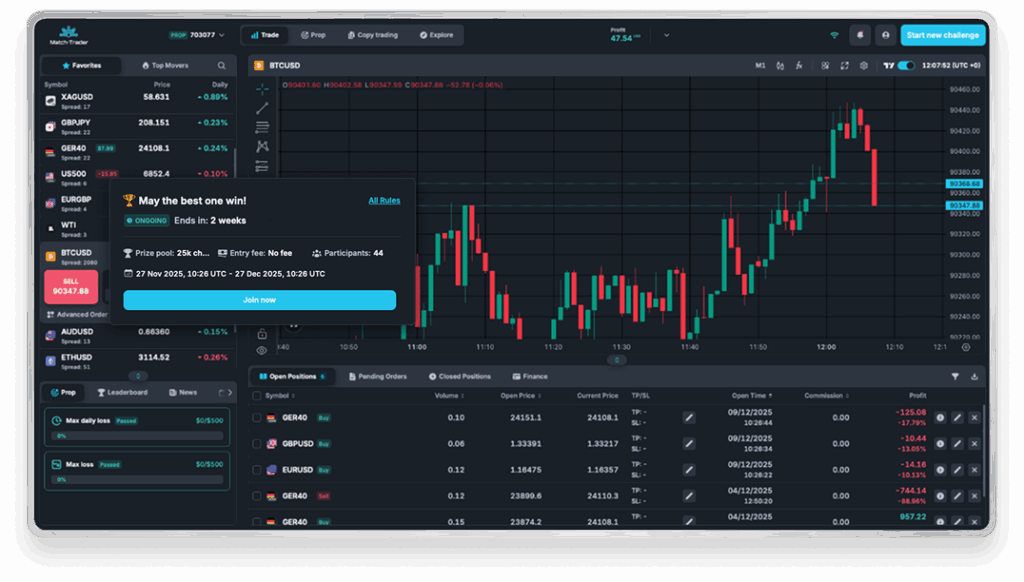Search symbols with magnifier icon
The width and height of the screenshot is (1024, 582).
[221, 65]
